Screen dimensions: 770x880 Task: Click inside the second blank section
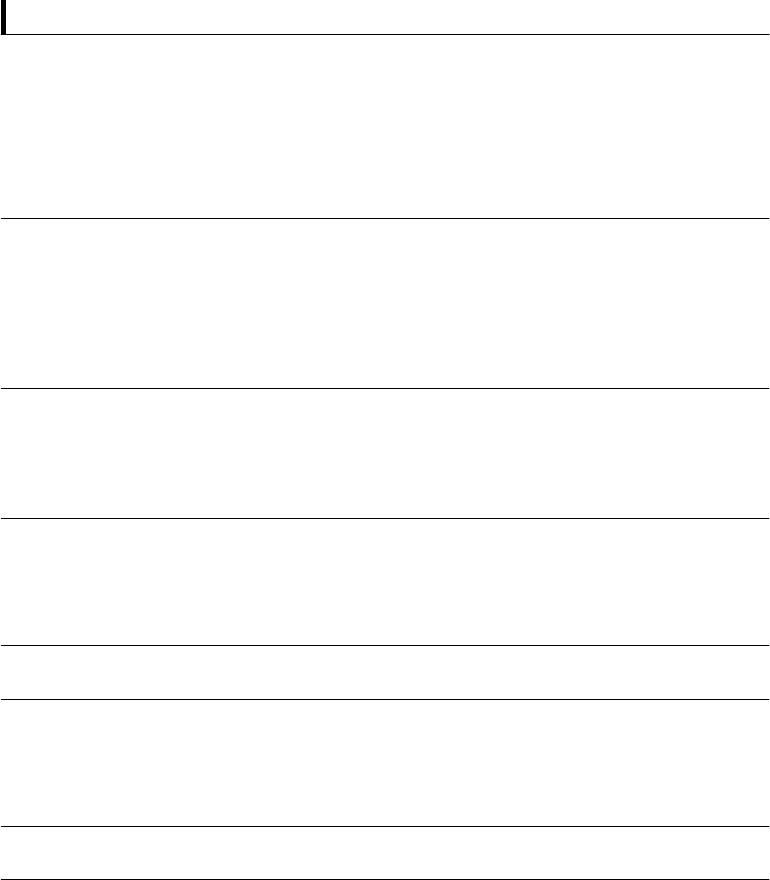coord(385,303)
